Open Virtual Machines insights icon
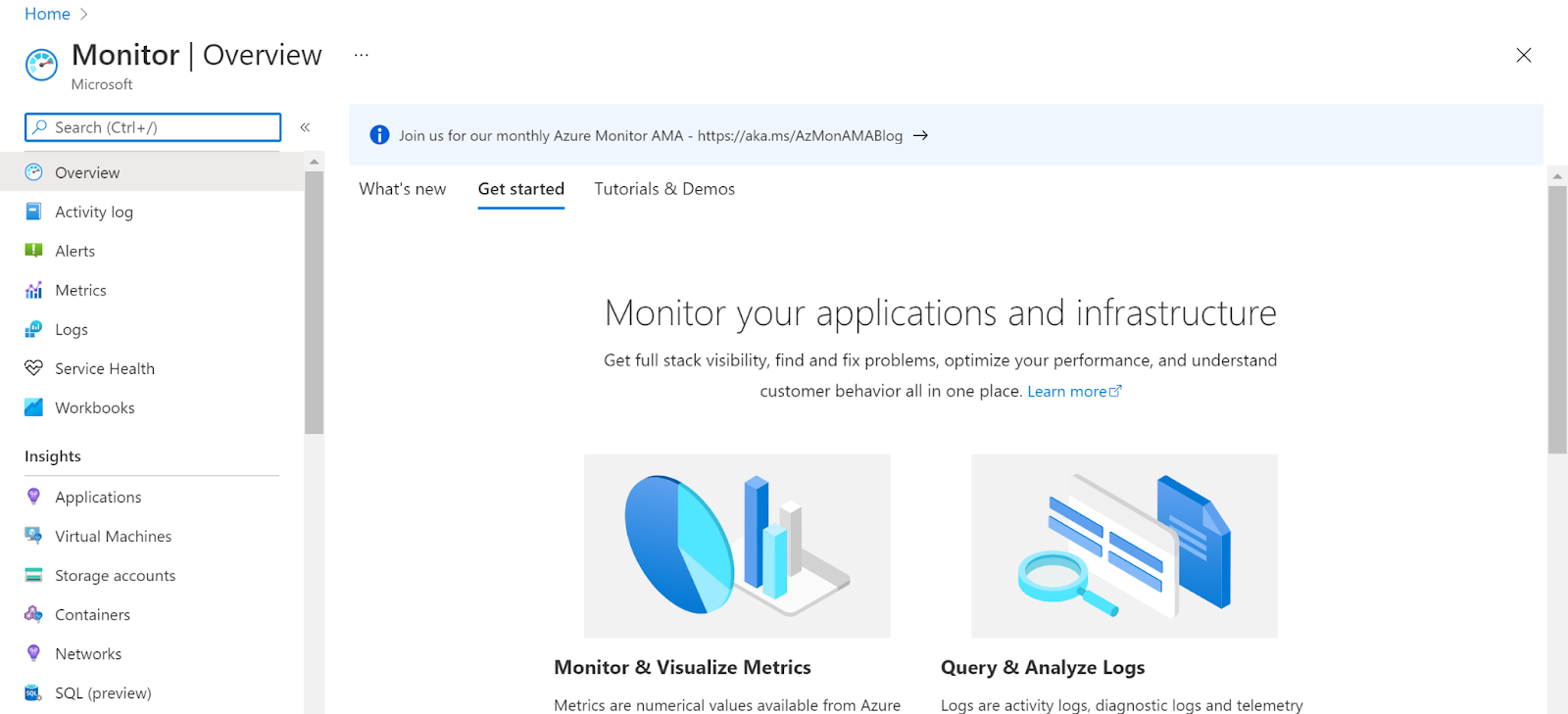 click(33, 536)
